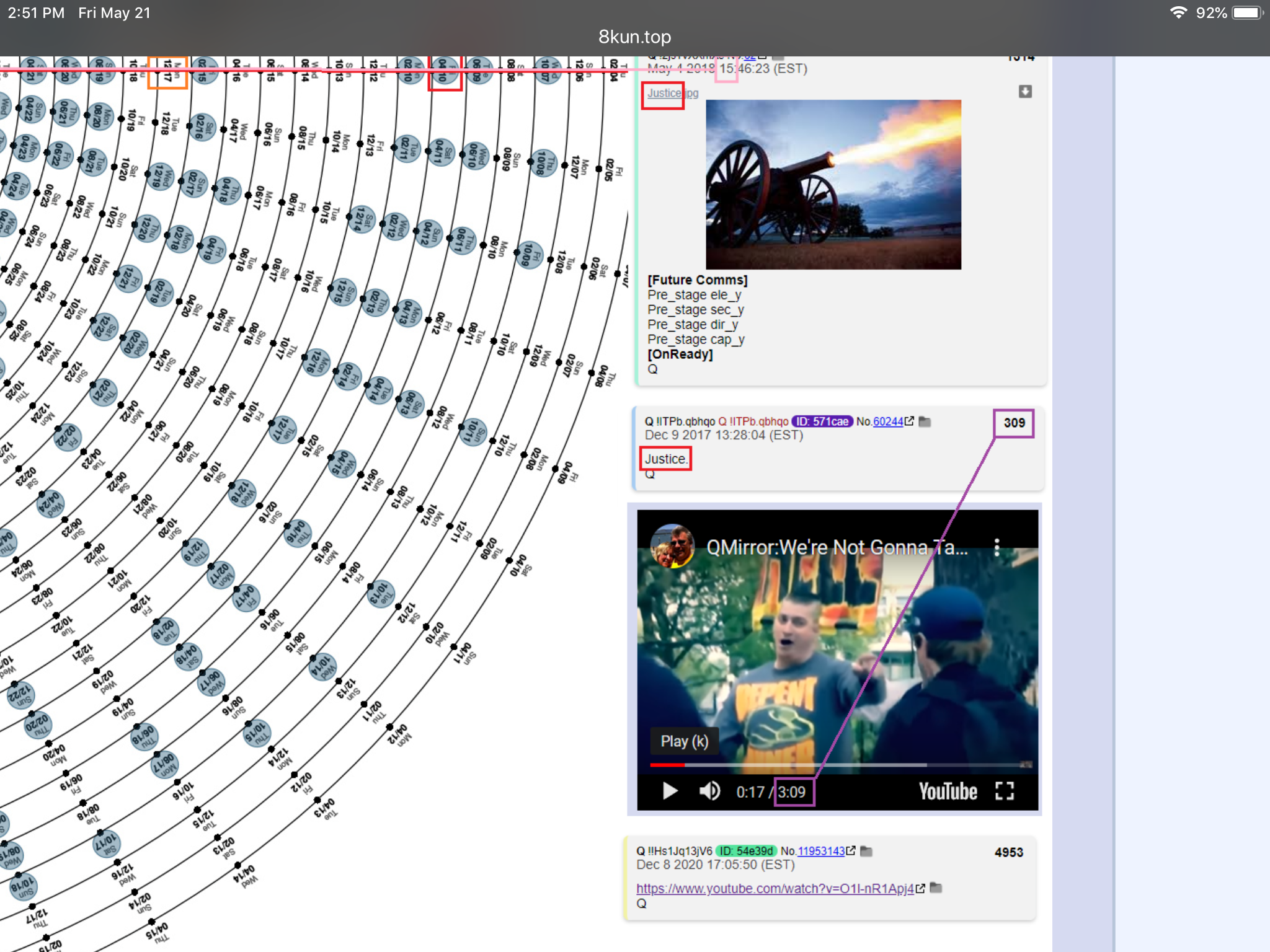This screenshot has width=1270, height=952.
Task: Open post number link 60244
Action: click(x=888, y=421)
